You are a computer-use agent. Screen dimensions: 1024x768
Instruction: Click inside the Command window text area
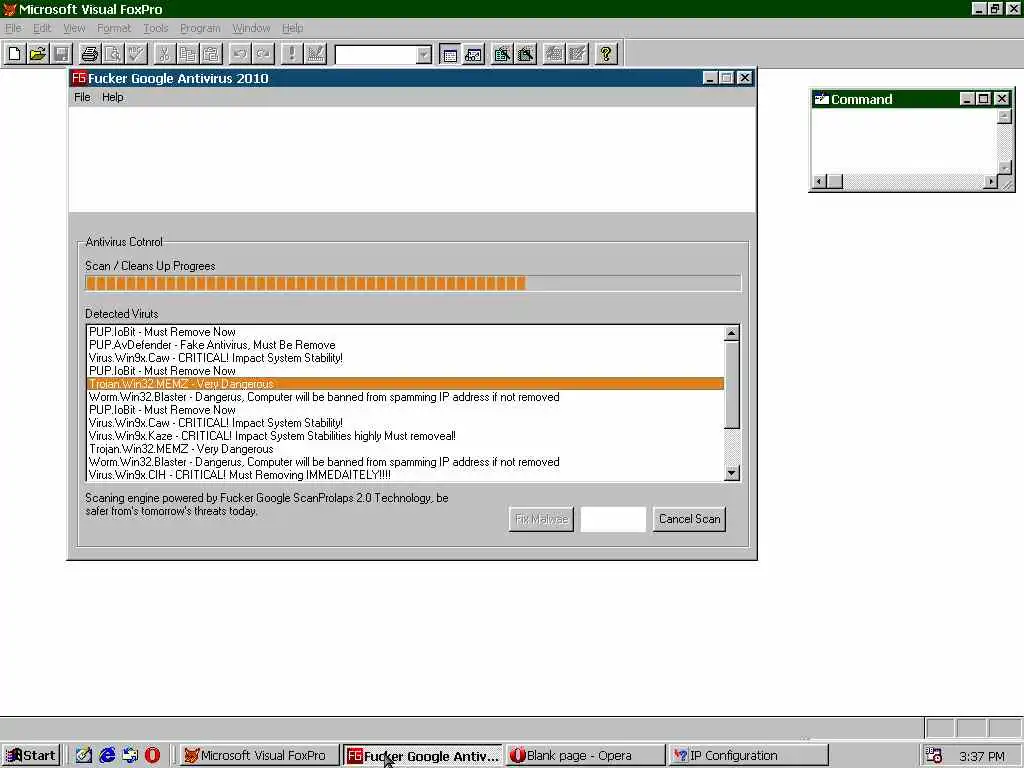(904, 142)
